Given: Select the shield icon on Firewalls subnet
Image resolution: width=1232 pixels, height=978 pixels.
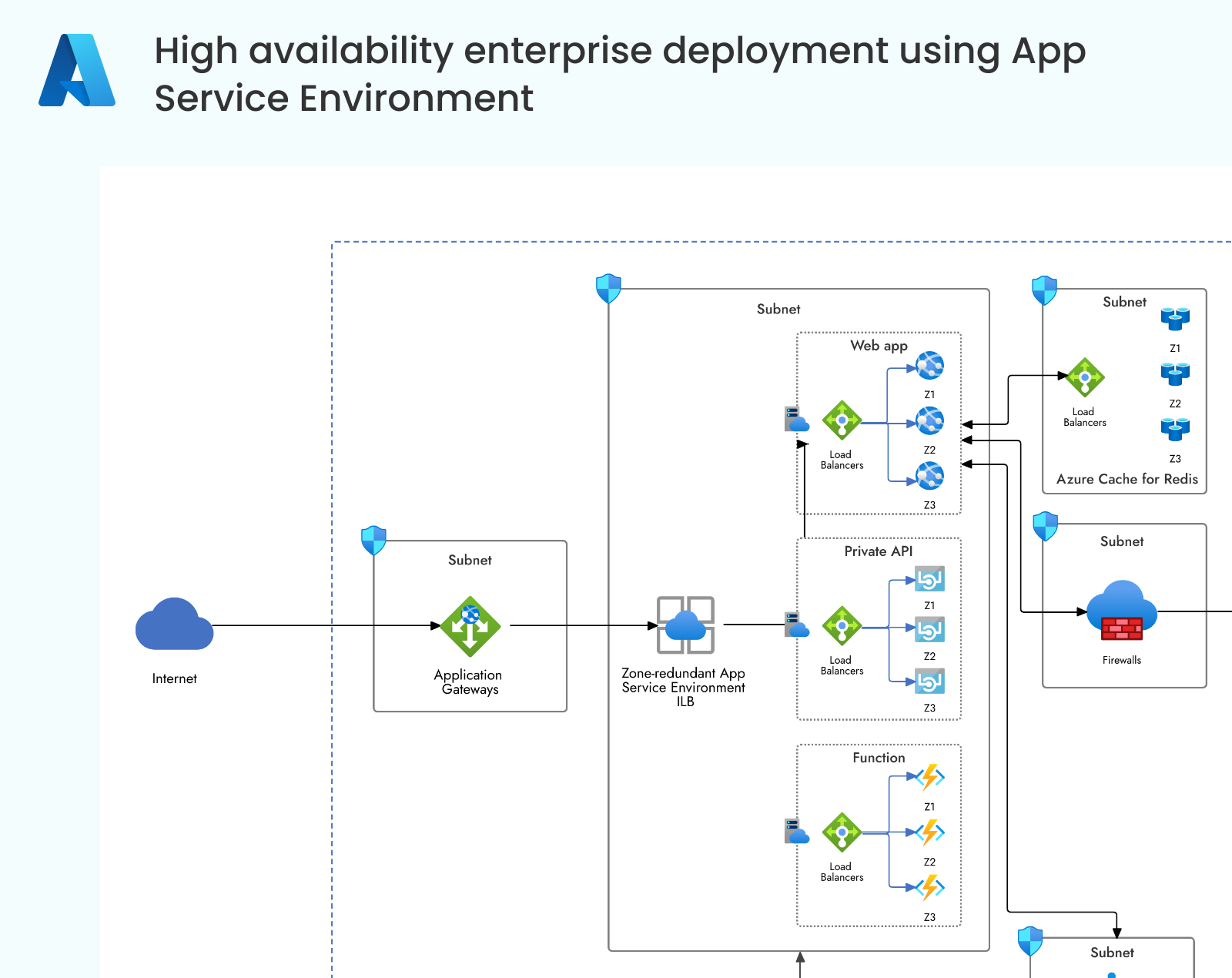Looking at the screenshot, I should coord(1045,526).
